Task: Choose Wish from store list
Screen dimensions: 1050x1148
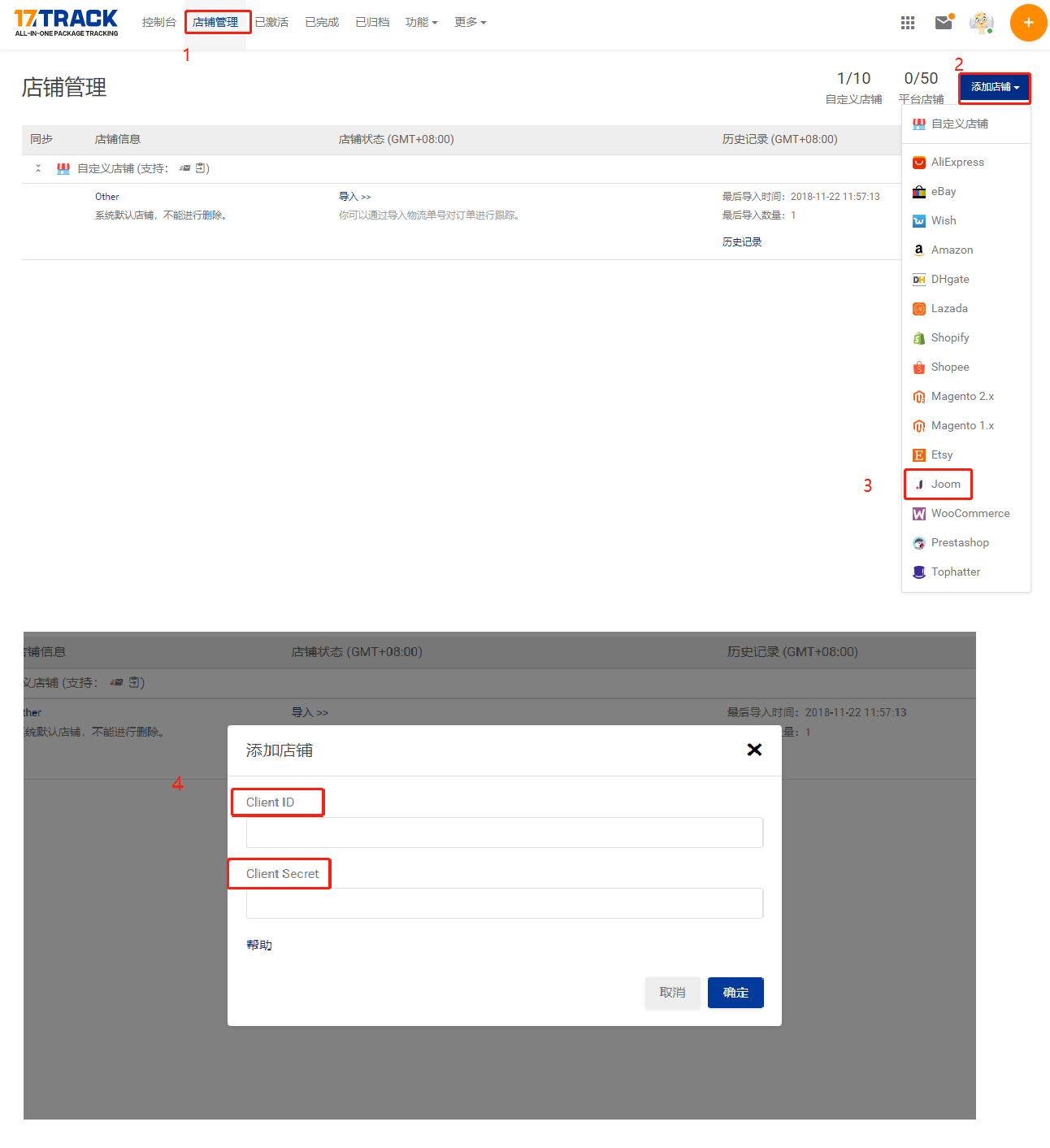Action: pos(966,221)
